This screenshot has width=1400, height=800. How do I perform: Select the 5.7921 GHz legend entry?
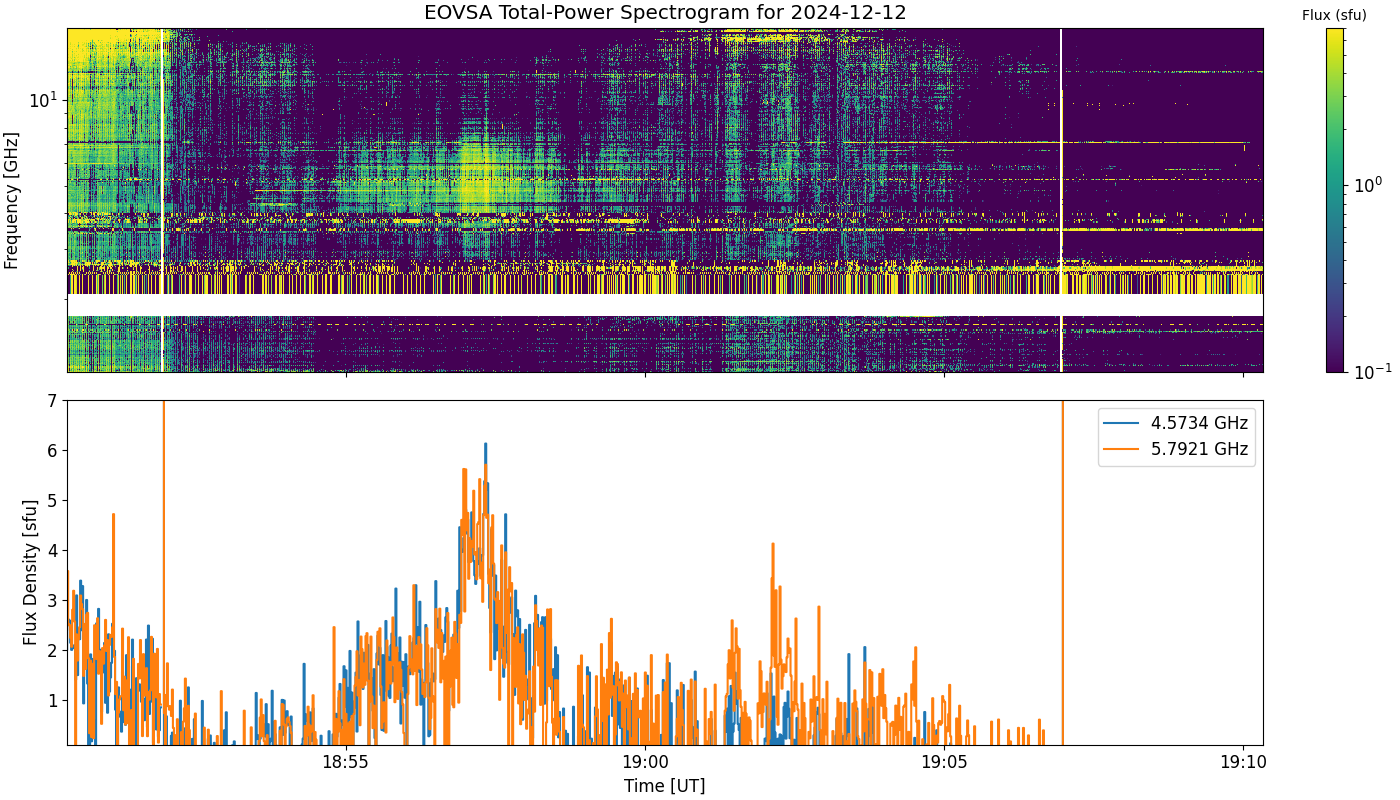point(1176,450)
